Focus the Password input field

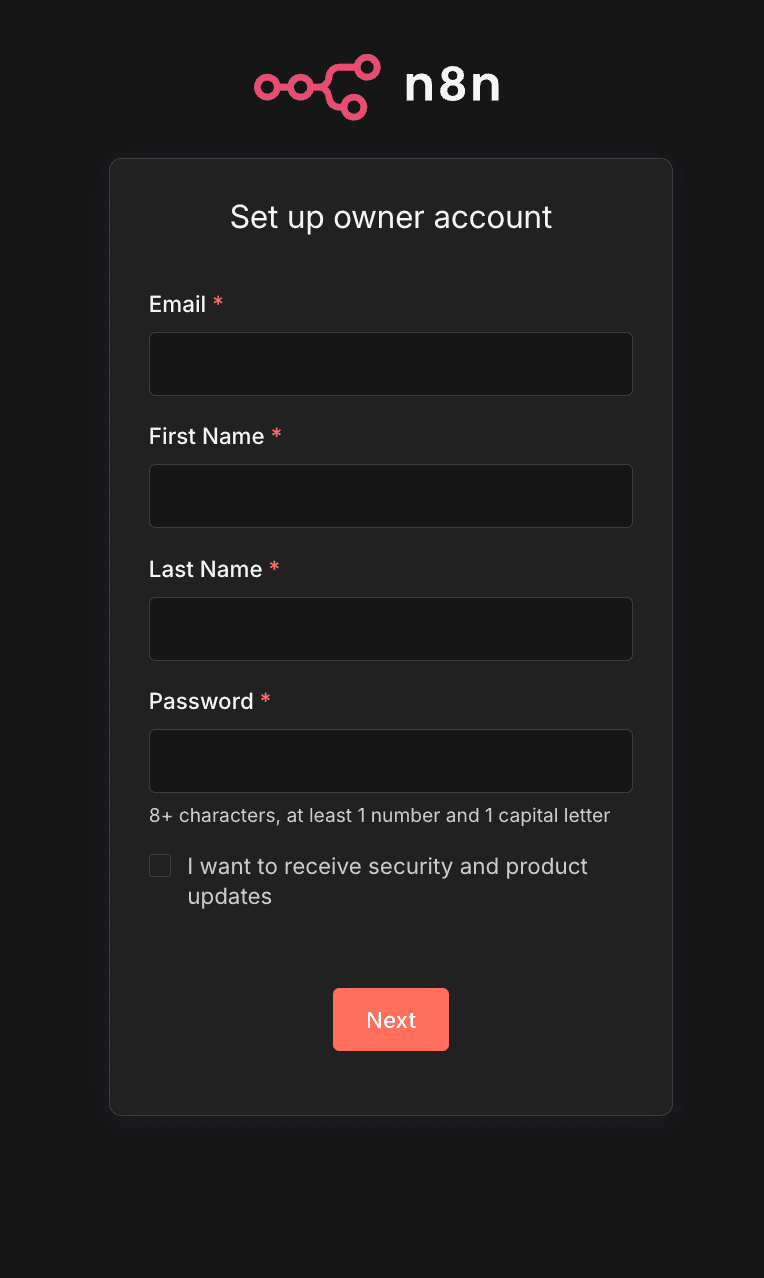coord(391,761)
